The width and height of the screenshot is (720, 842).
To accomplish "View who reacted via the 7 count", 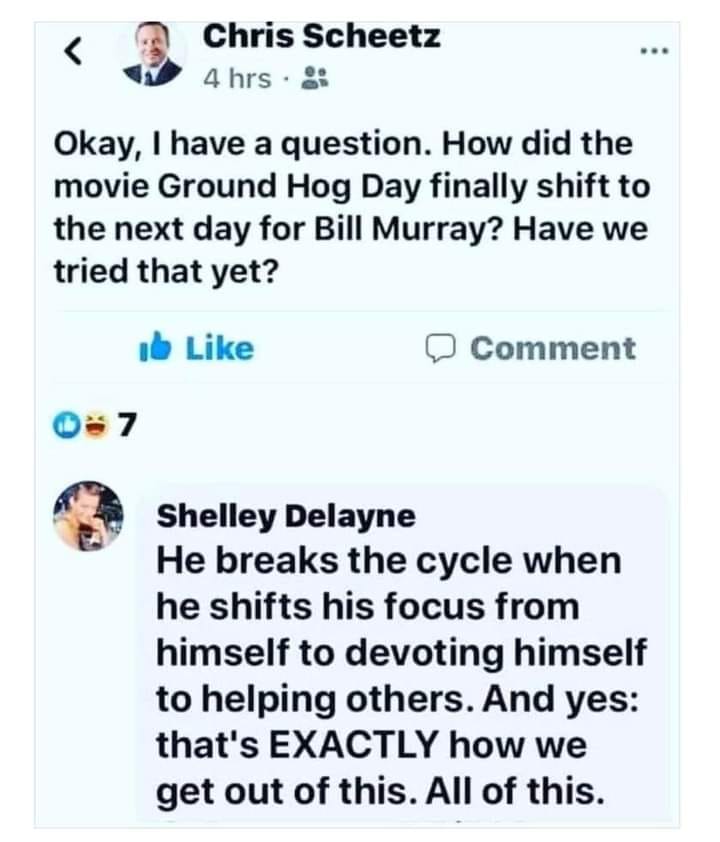I will tap(126, 426).
